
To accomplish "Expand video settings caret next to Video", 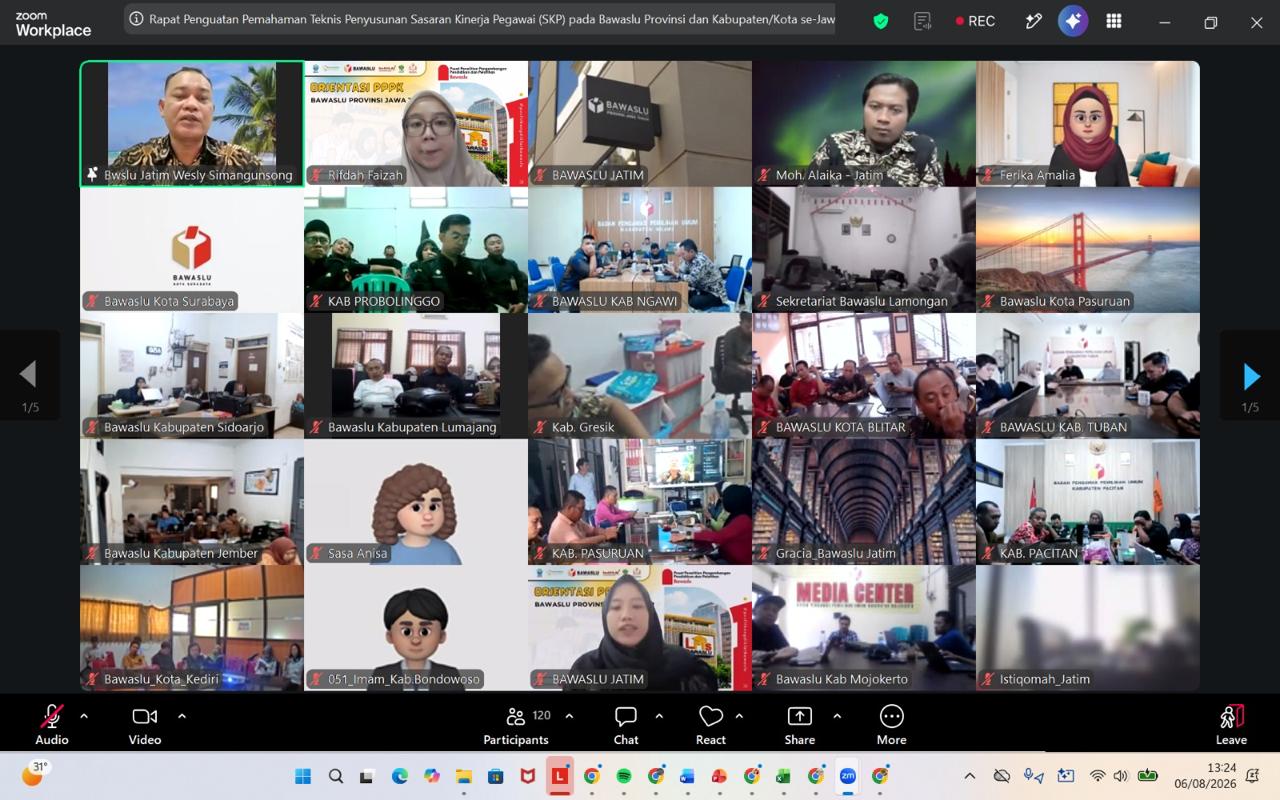I will (x=181, y=716).
